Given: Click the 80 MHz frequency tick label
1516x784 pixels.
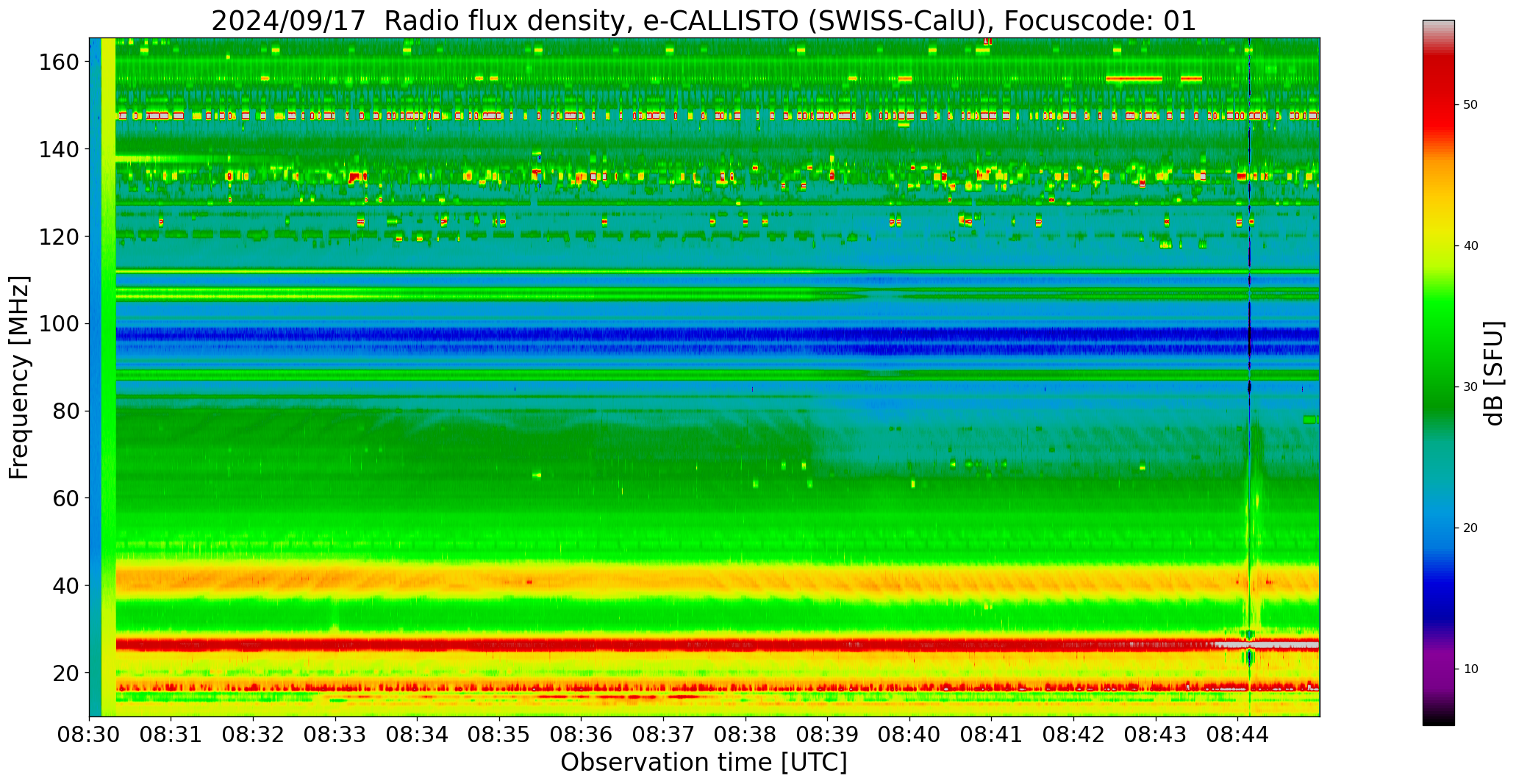Looking at the screenshot, I should pyautogui.click(x=66, y=411).
